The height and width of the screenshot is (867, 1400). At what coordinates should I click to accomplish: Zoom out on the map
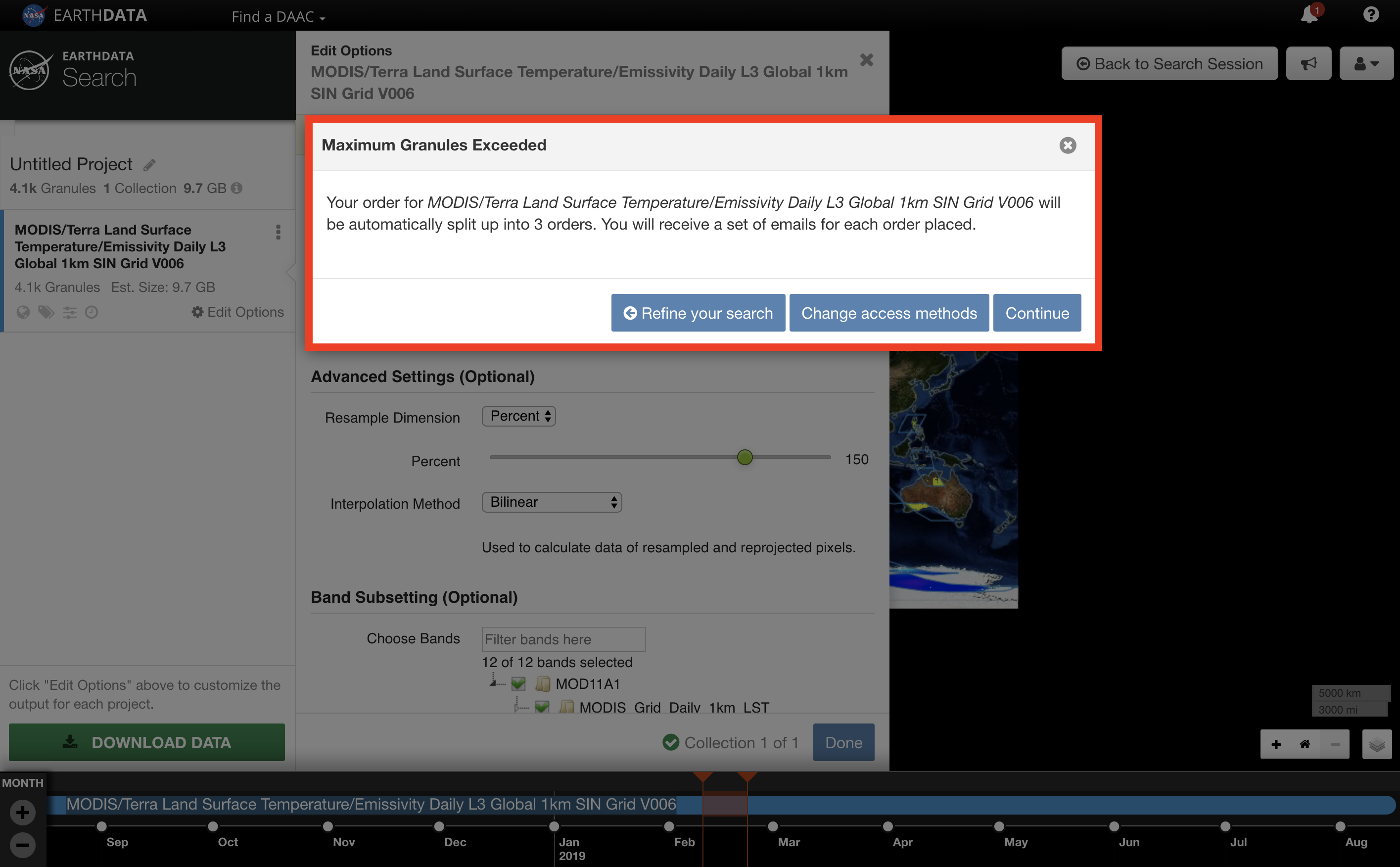(x=1335, y=744)
